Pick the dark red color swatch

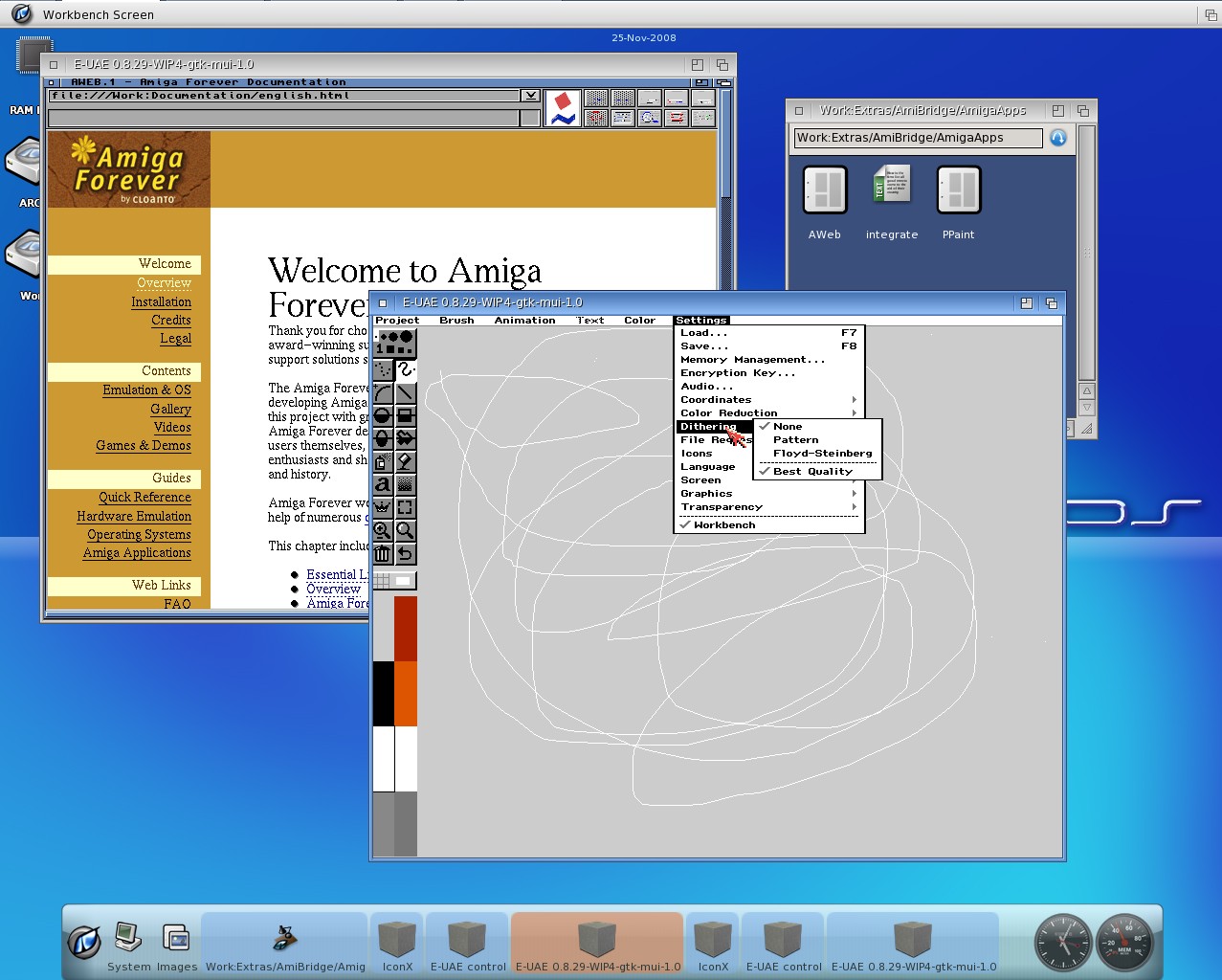point(406,629)
